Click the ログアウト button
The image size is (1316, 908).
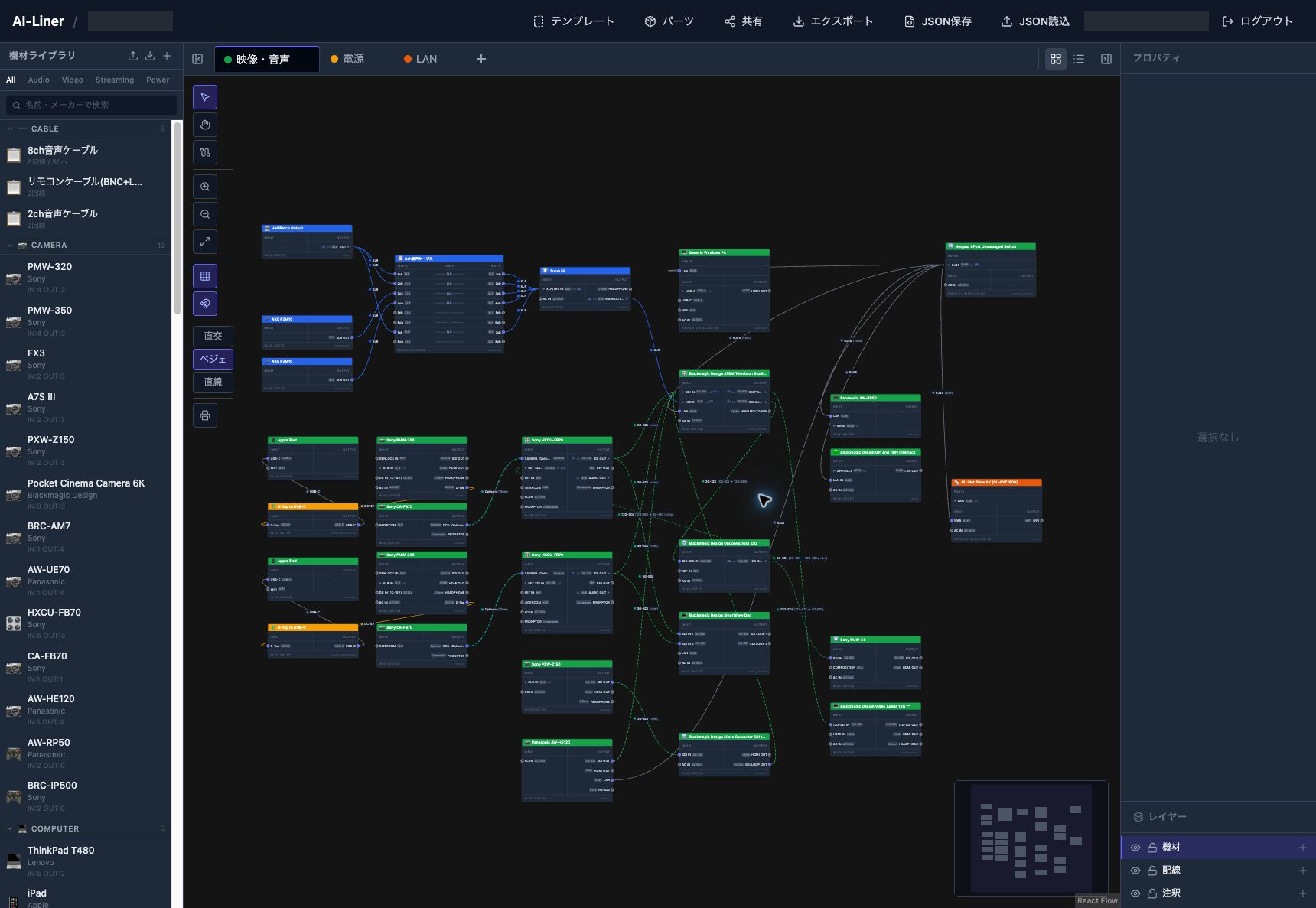point(1257,21)
